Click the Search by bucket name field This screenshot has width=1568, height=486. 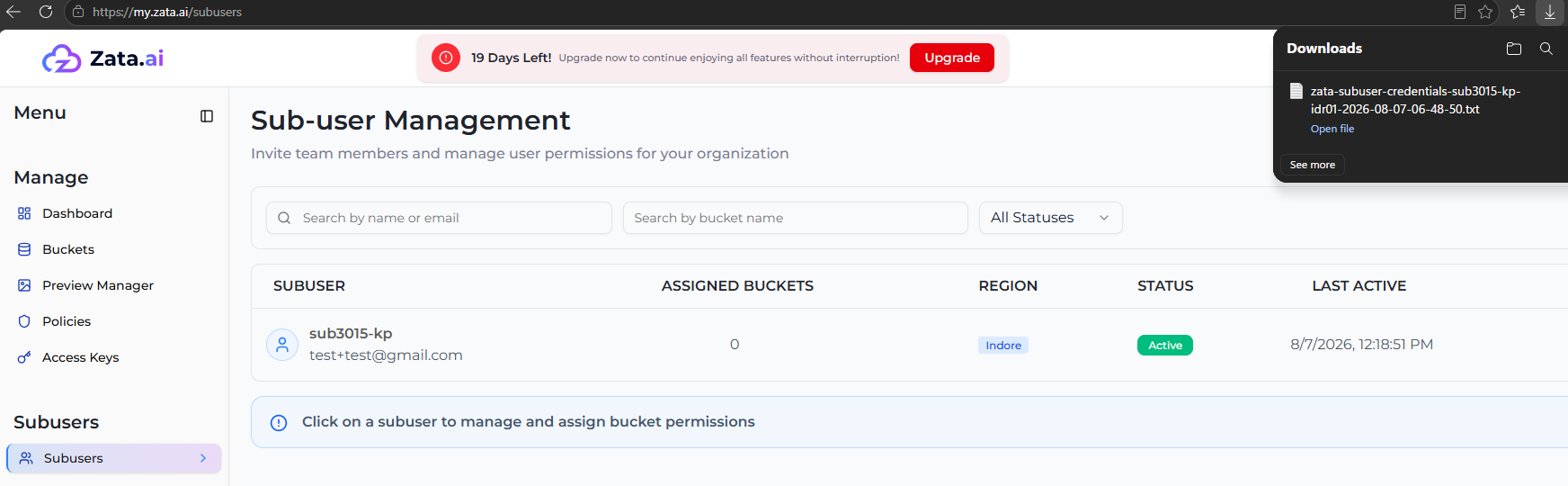pyautogui.click(x=795, y=218)
